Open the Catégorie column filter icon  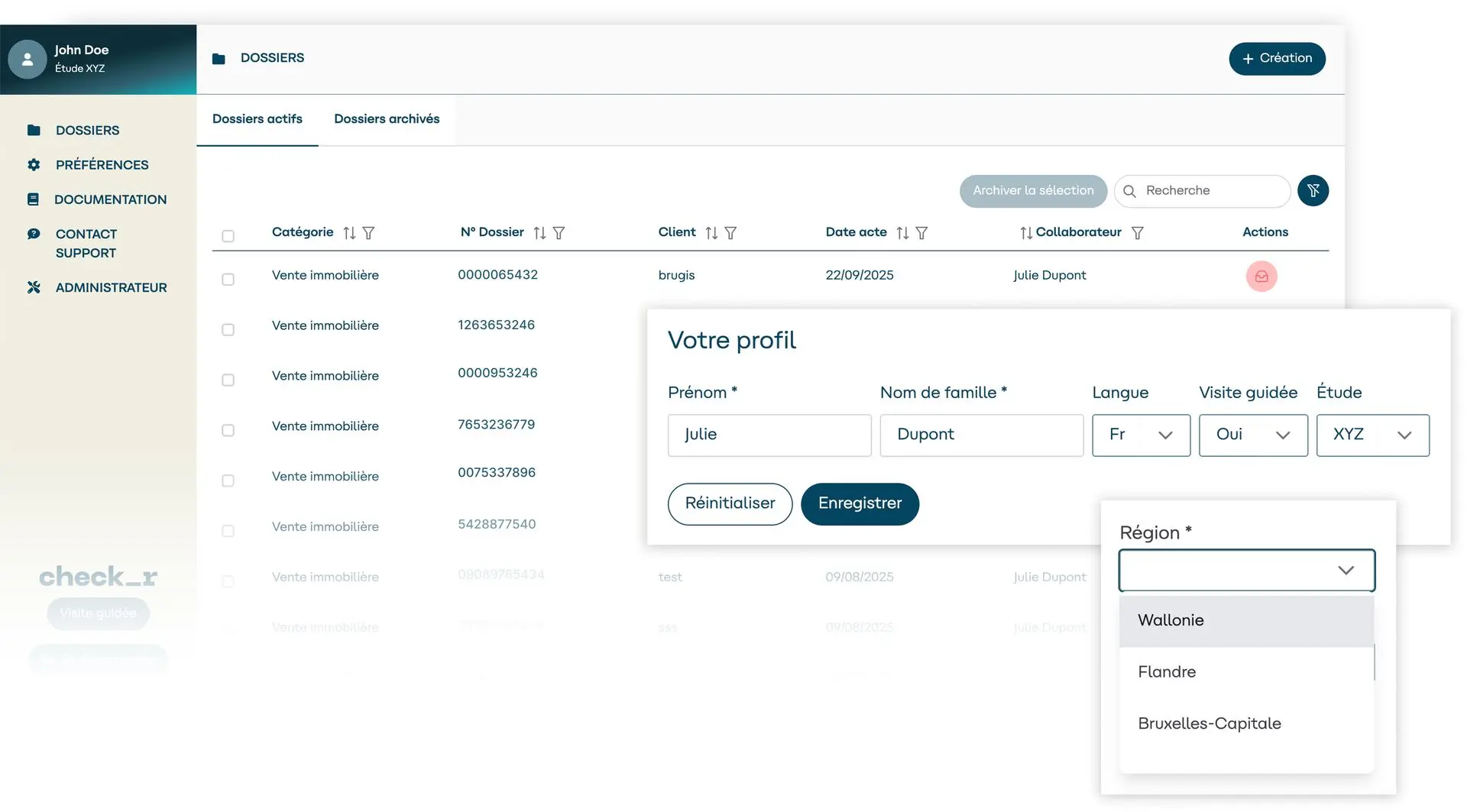[371, 233]
